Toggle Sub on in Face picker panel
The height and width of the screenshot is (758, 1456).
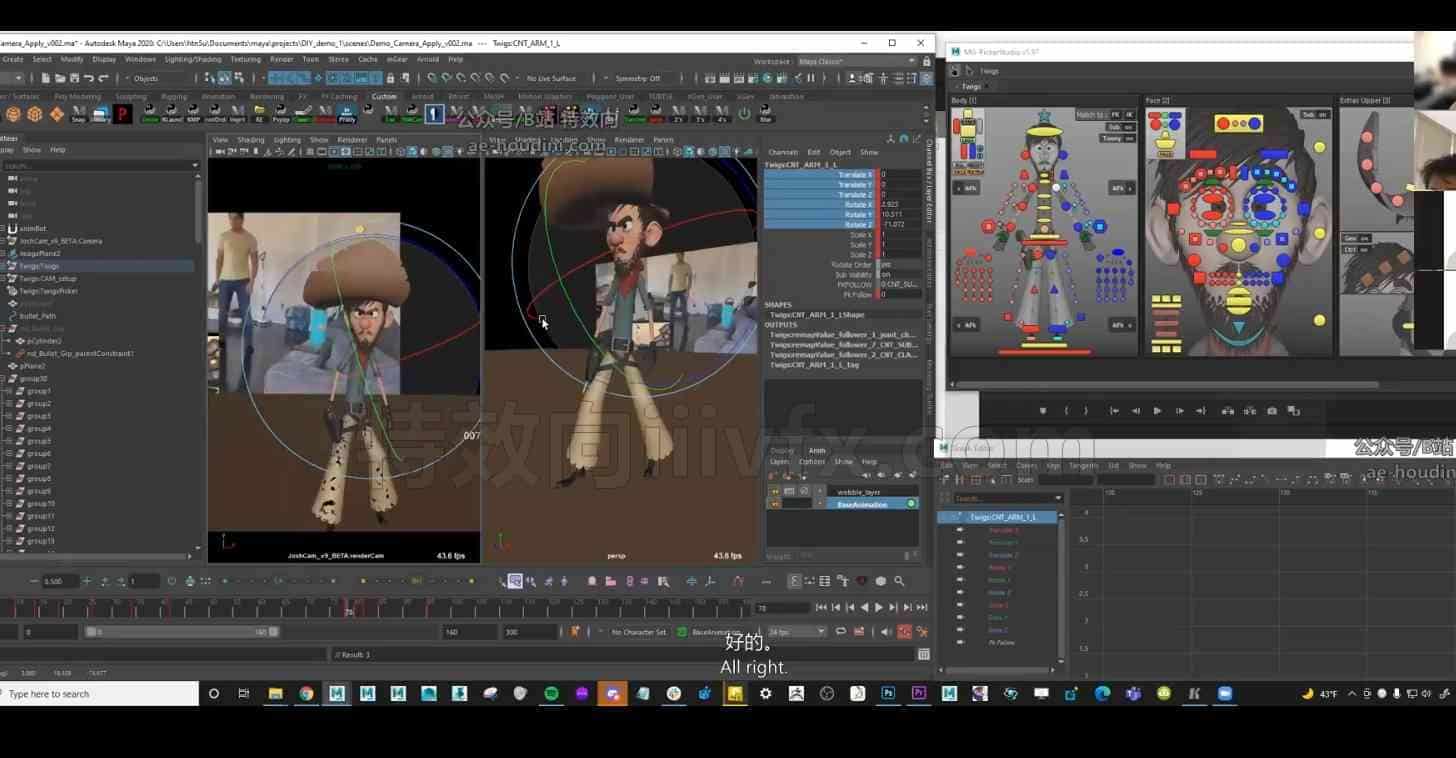click(1315, 115)
